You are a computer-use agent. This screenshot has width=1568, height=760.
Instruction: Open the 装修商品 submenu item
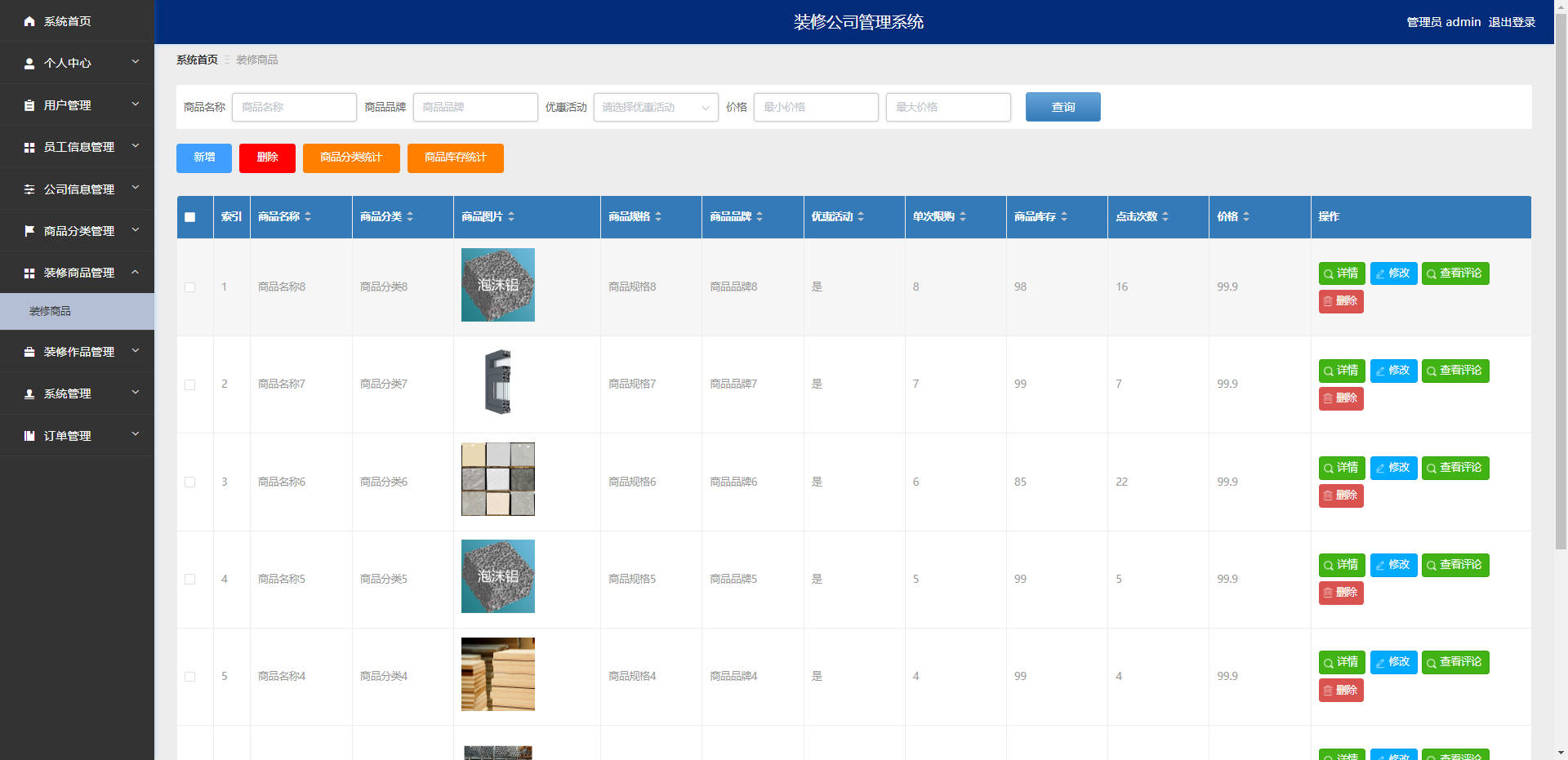coord(77,311)
